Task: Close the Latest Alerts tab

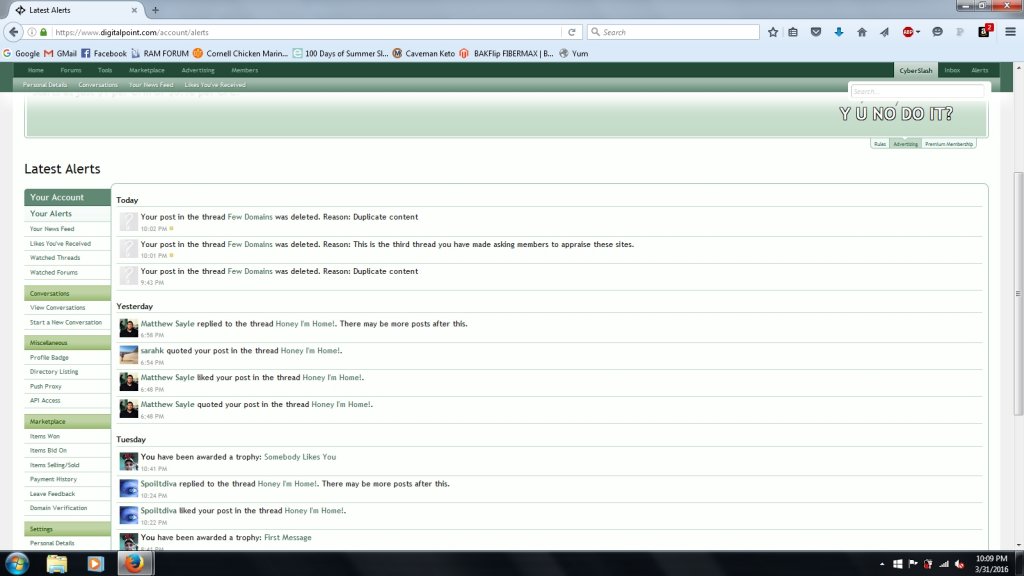Action: click(134, 10)
